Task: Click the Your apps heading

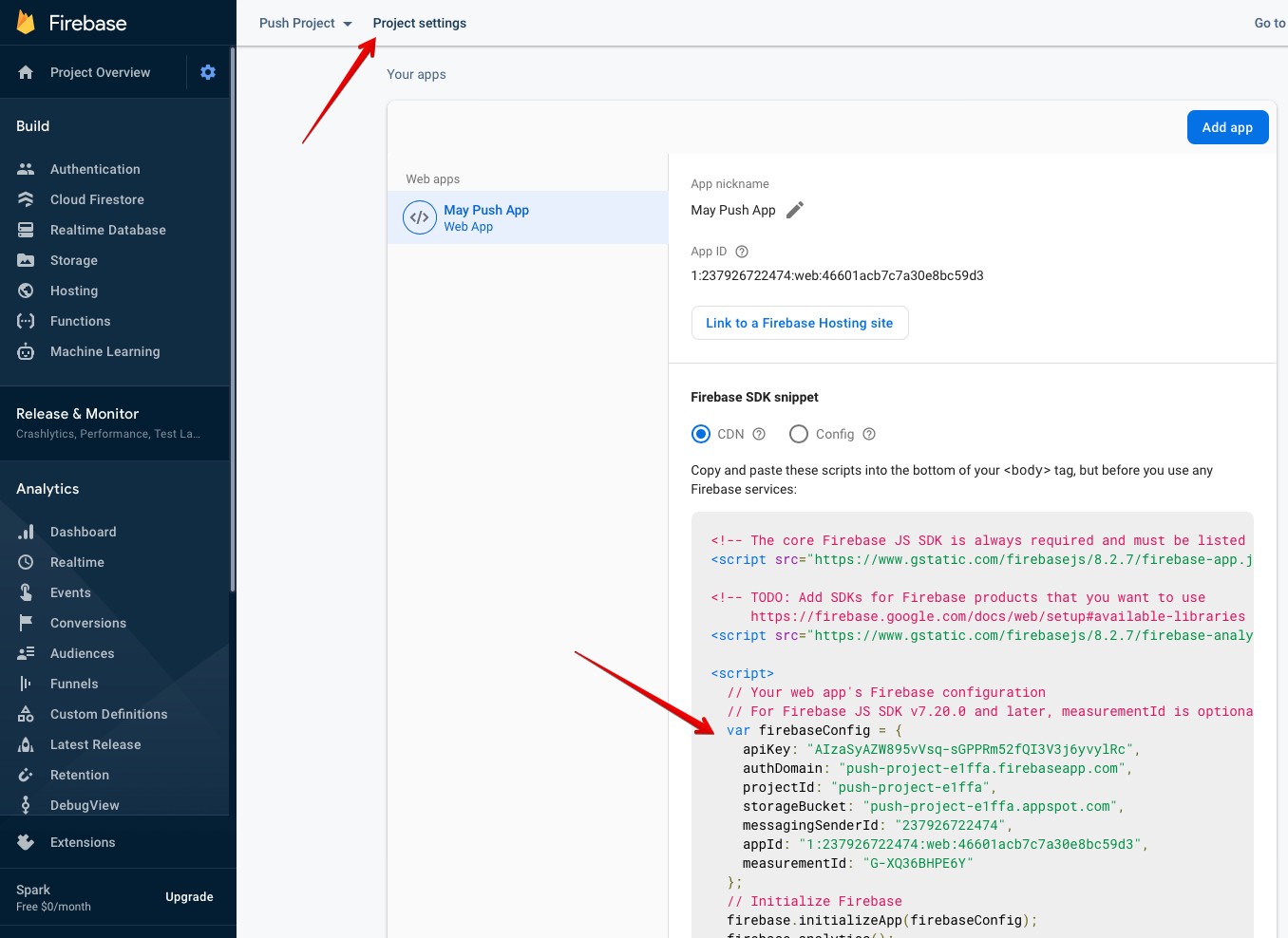Action: 416,74
